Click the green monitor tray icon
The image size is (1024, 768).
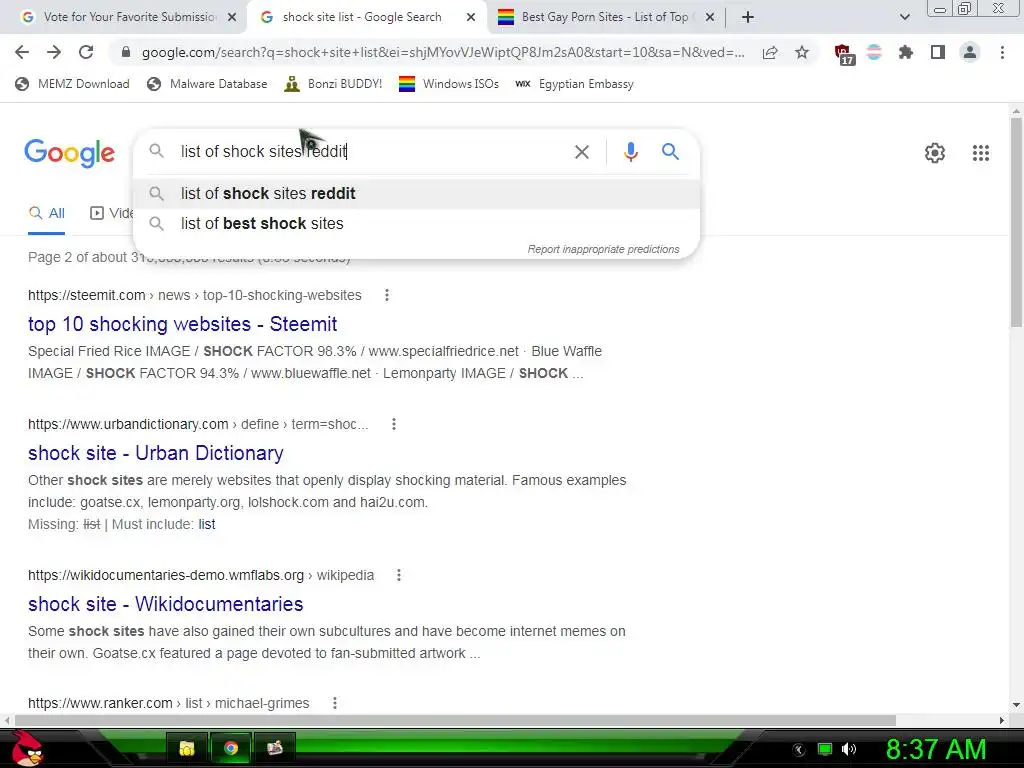coord(825,749)
